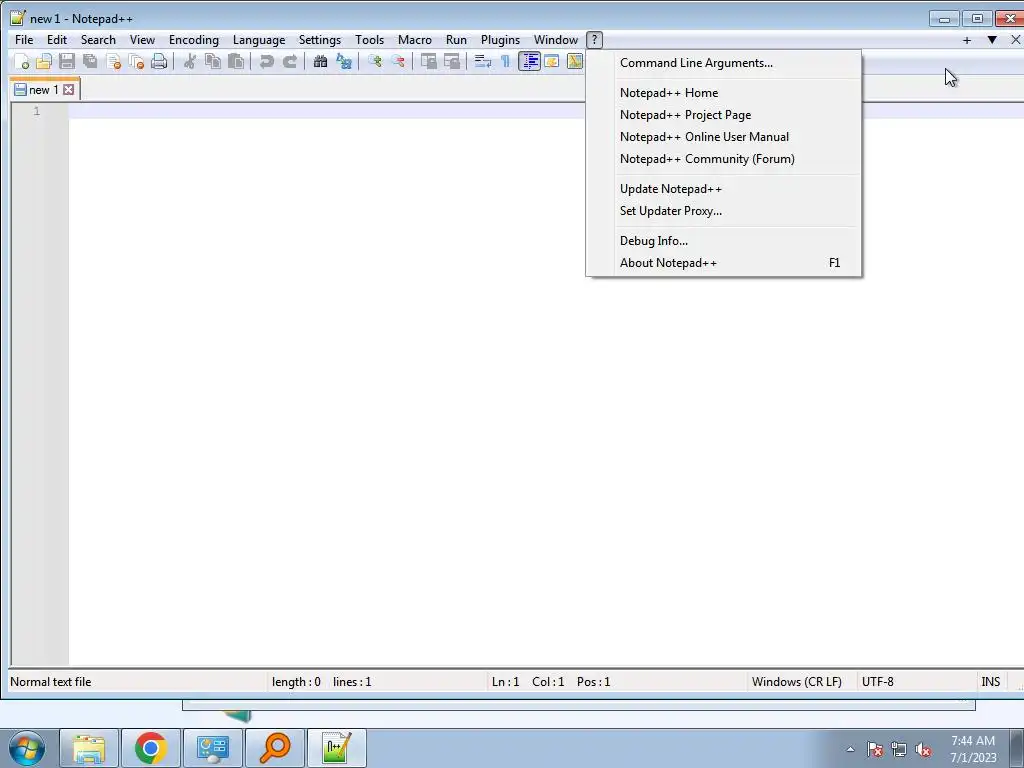Click the Save toolbar icon
Screen dimensions: 1024x768
click(67, 61)
